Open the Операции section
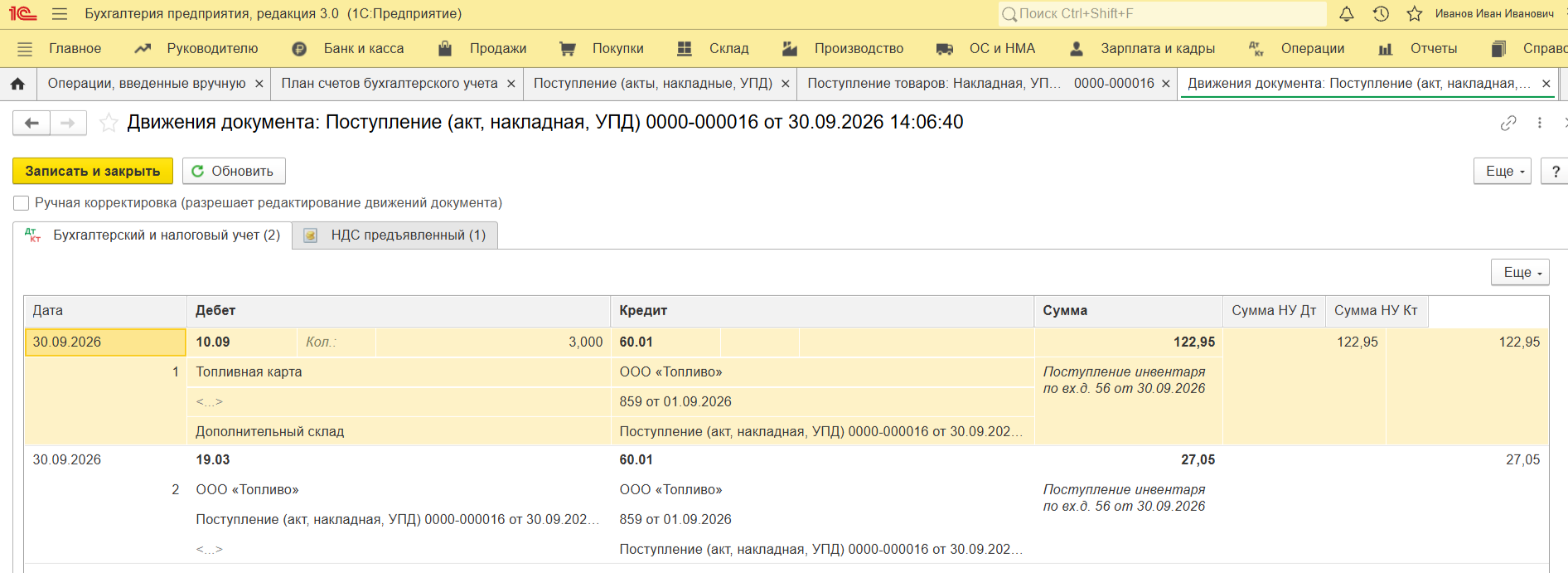Image resolution: width=1568 pixels, height=573 pixels. click(1297, 49)
